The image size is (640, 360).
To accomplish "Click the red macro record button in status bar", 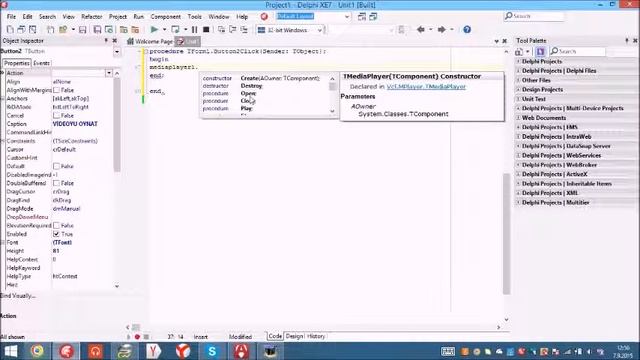I will point(137,337).
